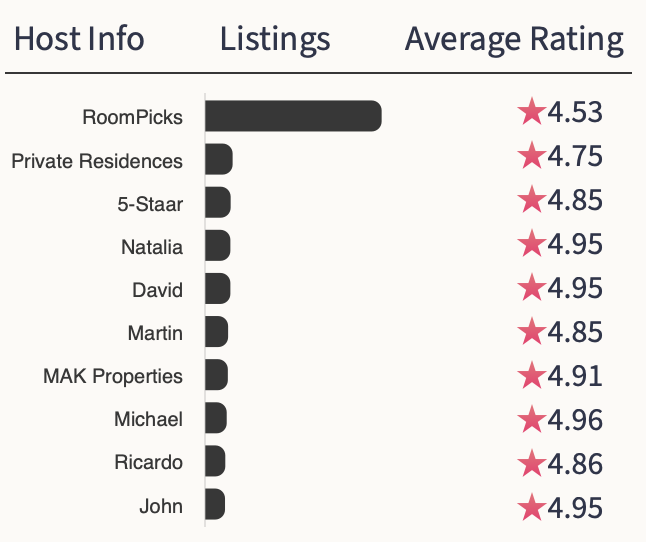
Task: Select the Host Info column header
Action: point(79,40)
